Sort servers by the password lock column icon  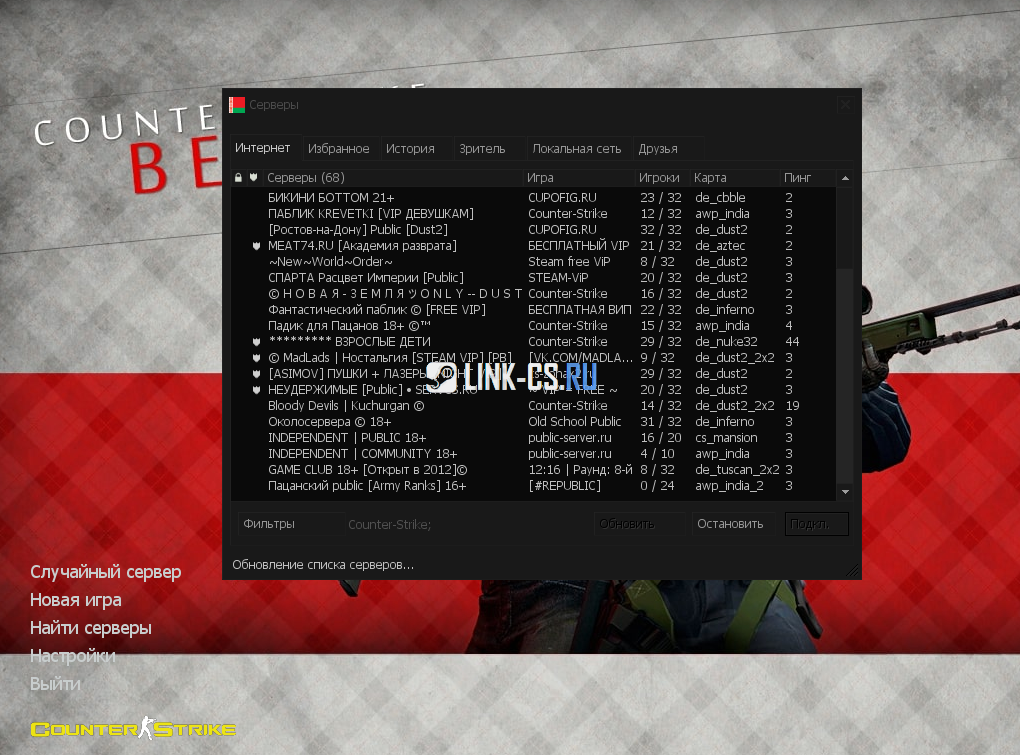238,177
